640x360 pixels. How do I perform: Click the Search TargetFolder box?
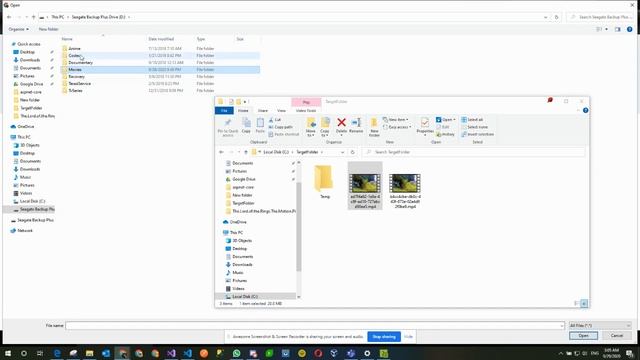(x=473, y=152)
